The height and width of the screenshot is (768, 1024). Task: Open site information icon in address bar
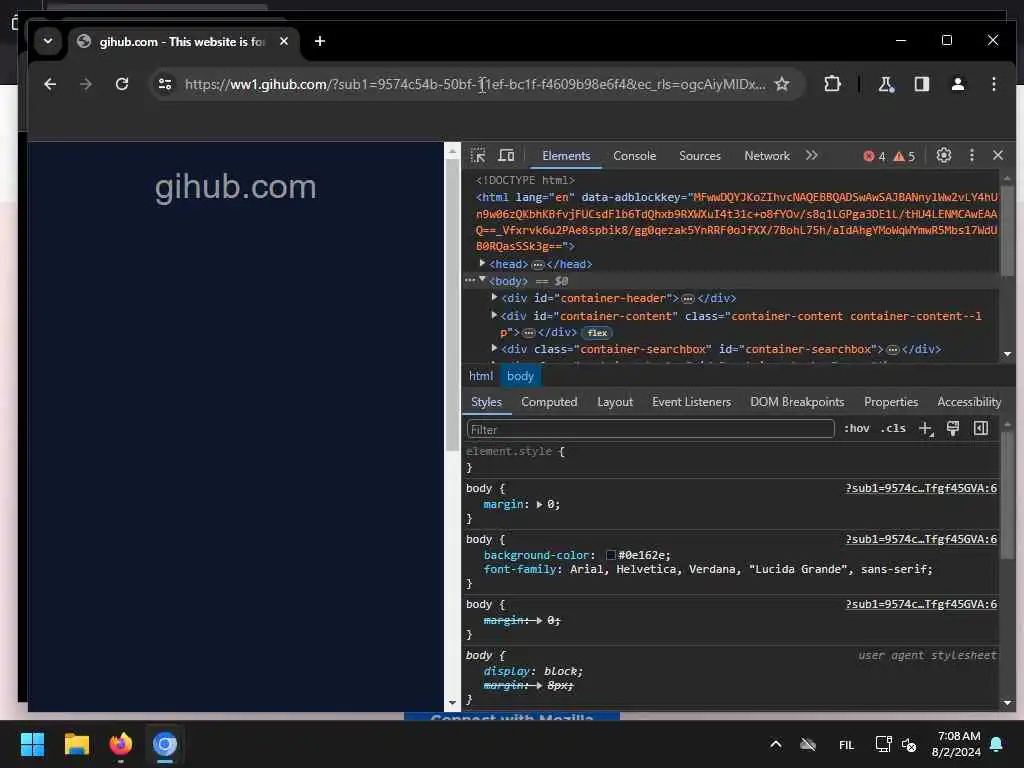165,84
